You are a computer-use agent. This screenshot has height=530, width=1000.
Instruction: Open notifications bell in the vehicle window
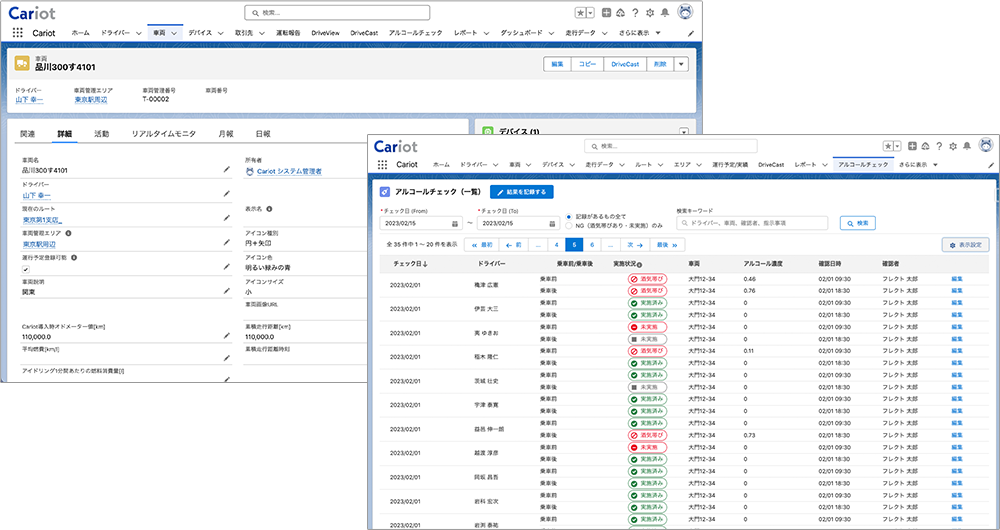[665, 13]
